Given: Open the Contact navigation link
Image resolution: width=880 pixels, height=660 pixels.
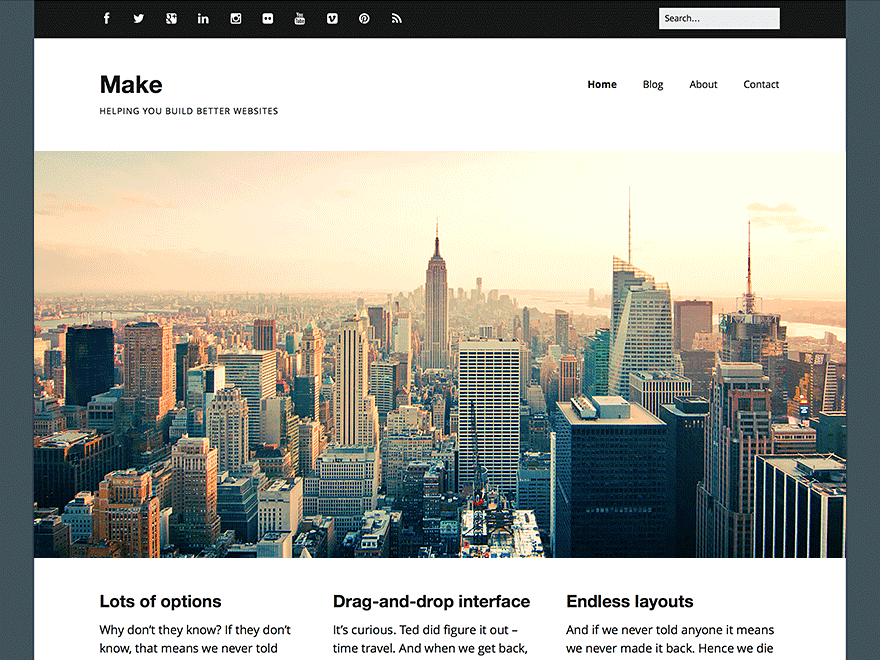Looking at the screenshot, I should click(x=761, y=85).
